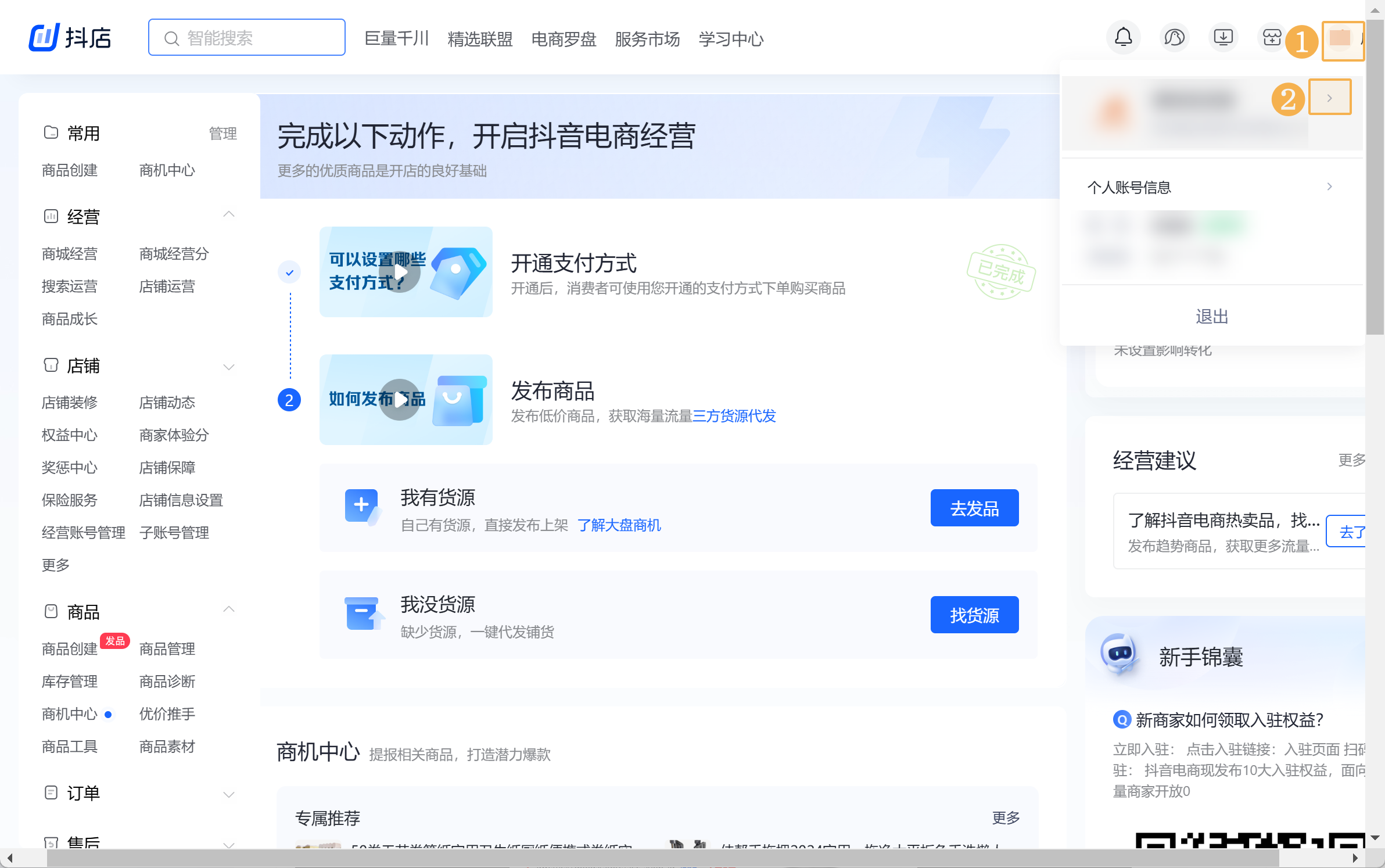The width and height of the screenshot is (1385, 868).
Task: Expand the 订单 sidebar section
Action: pos(229,794)
